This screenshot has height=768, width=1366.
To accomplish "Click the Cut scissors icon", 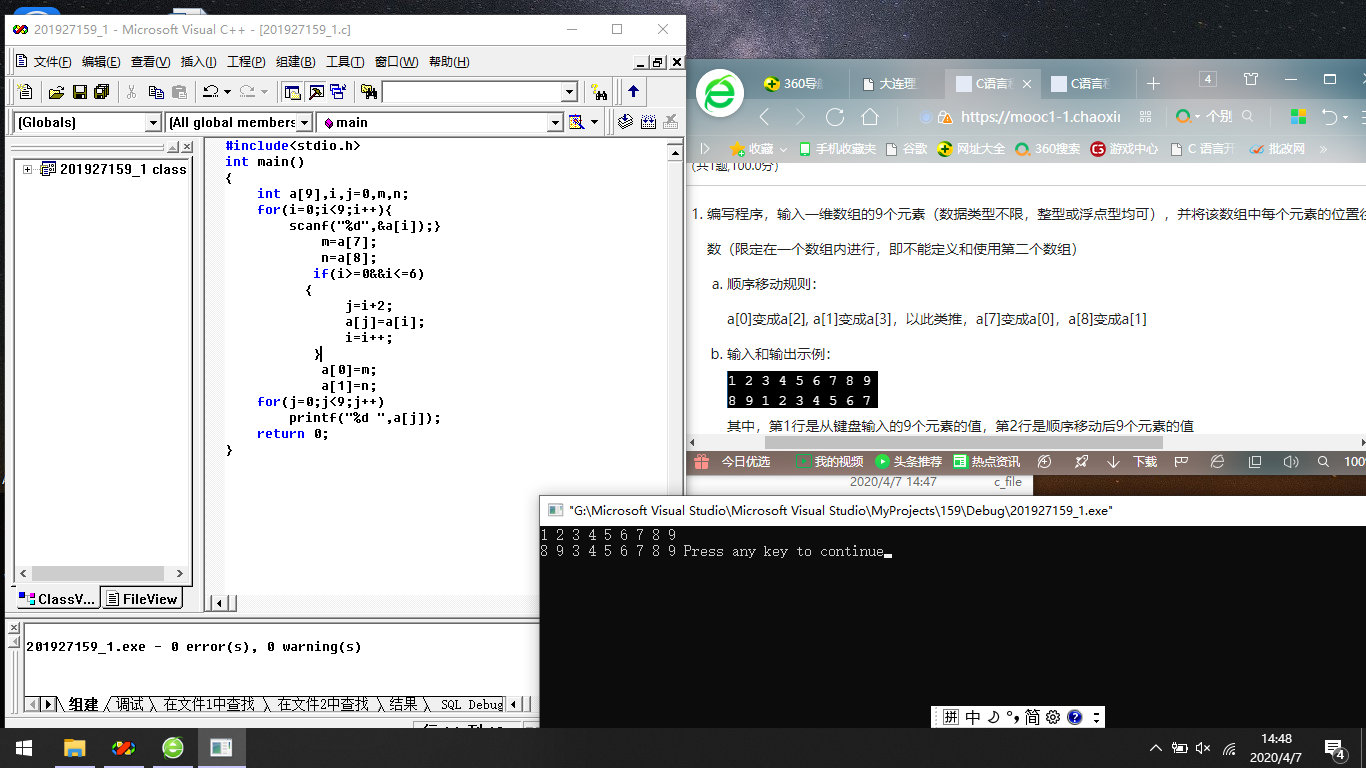I will 131,92.
